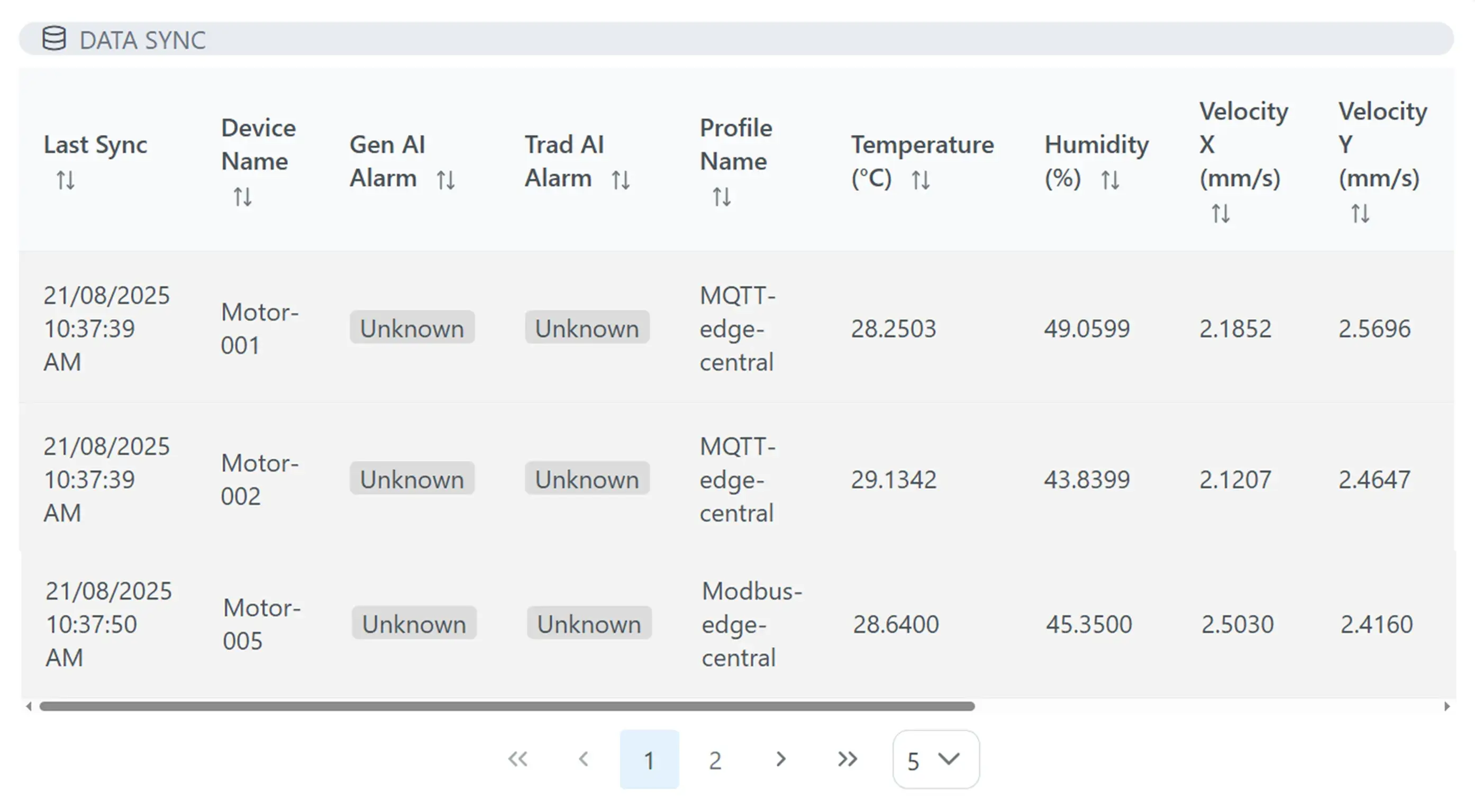
Task: Select page 2 of results
Action: click(x=715, y=759)
